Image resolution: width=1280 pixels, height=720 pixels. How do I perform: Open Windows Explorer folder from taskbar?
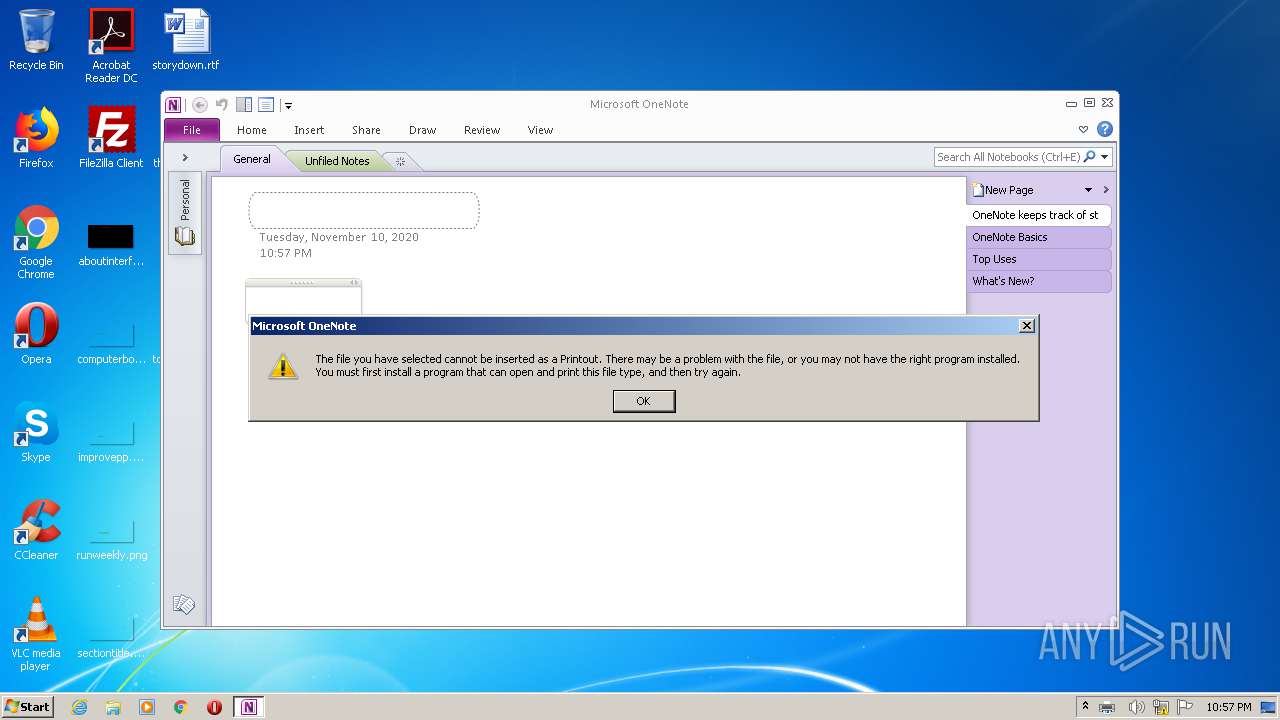click(x=113, y=707)
